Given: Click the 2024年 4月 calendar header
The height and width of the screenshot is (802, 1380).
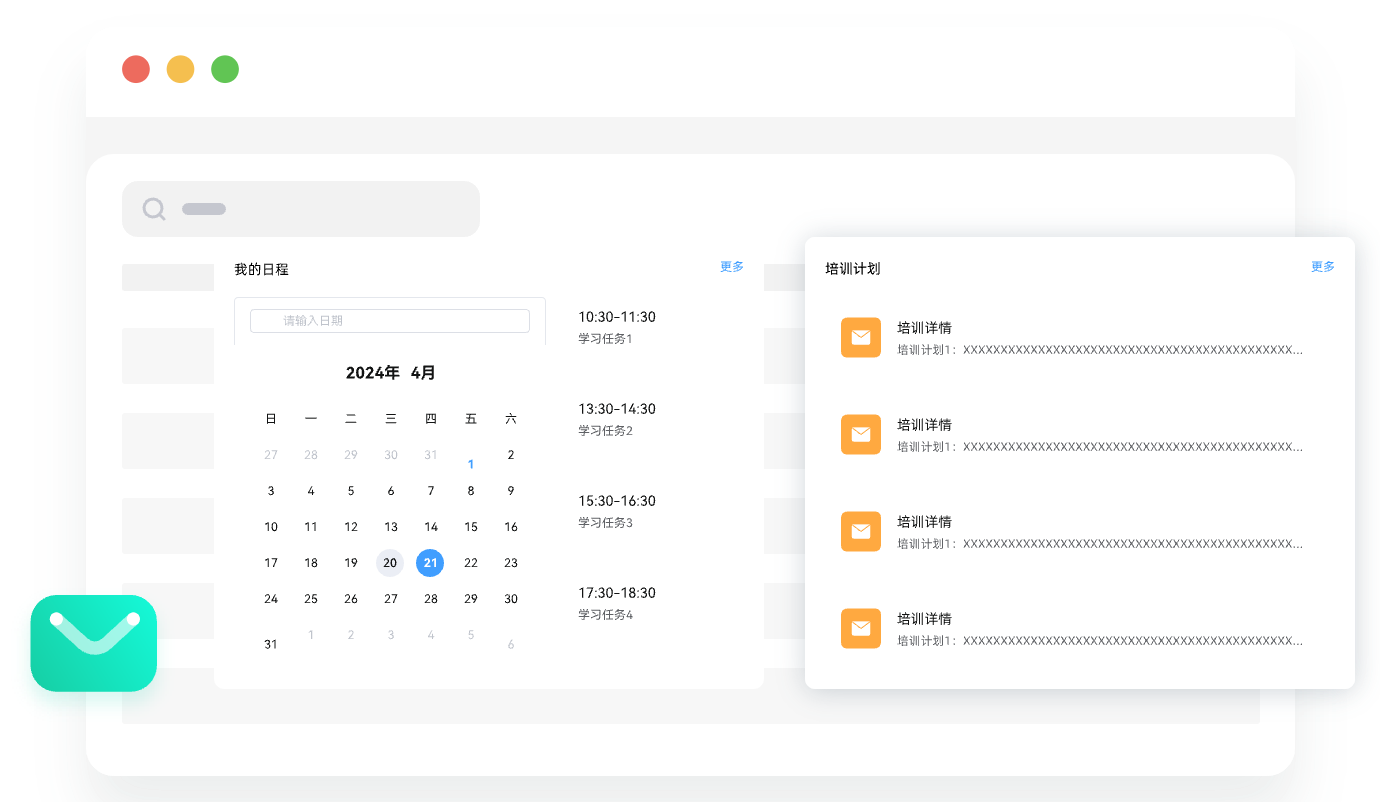Looking at the screenshot, I should [391, 373].
